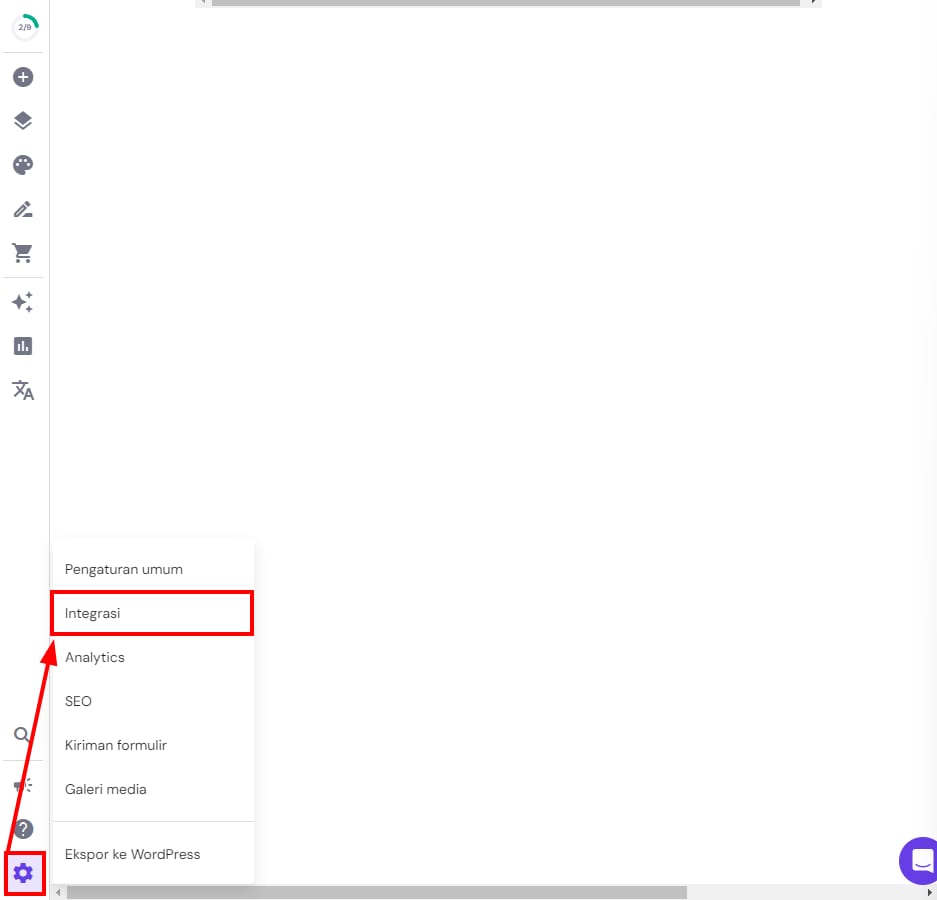
Task: Click bottom horizontal scrollbar's right arrow
Action: click(x=929, y=892)
